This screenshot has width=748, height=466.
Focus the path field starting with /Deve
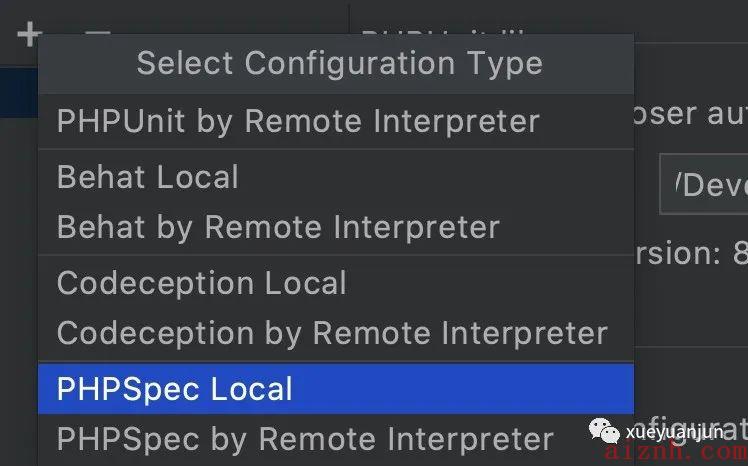(704, 184)
